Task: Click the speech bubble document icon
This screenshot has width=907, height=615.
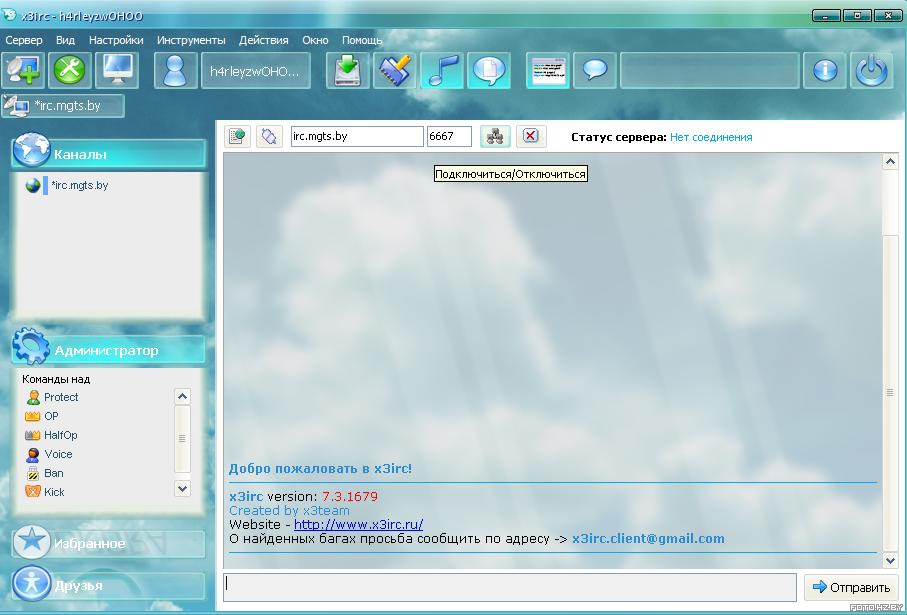Action: [x=489, y=70]
